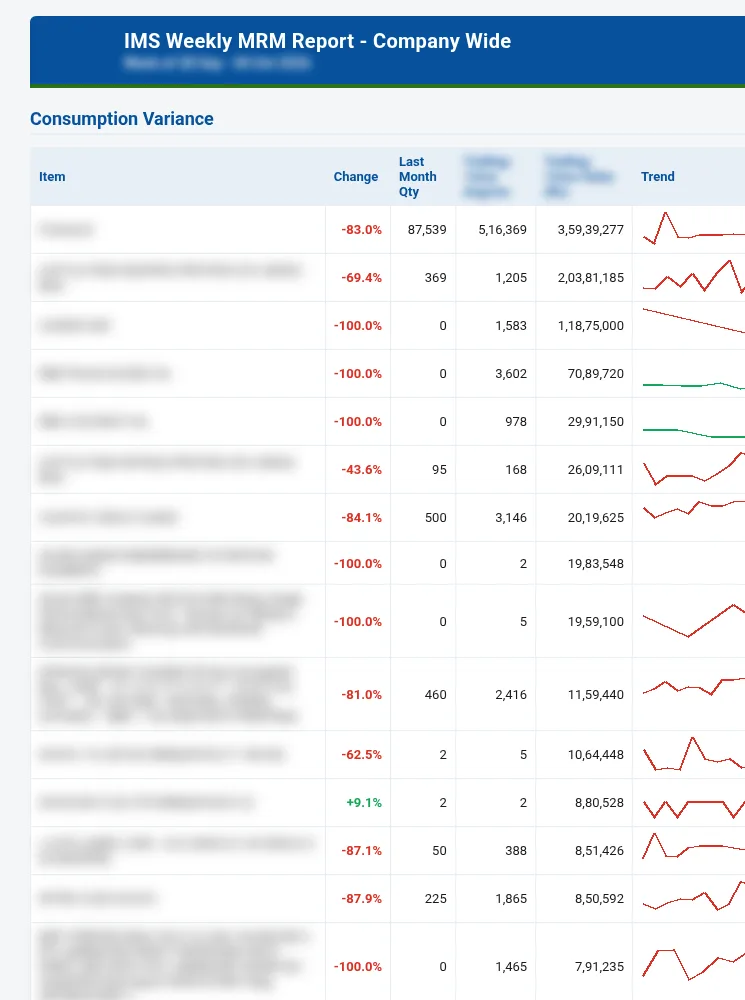Click the 50 last month quantity
745x1000 pixels.
click(439, 850)
